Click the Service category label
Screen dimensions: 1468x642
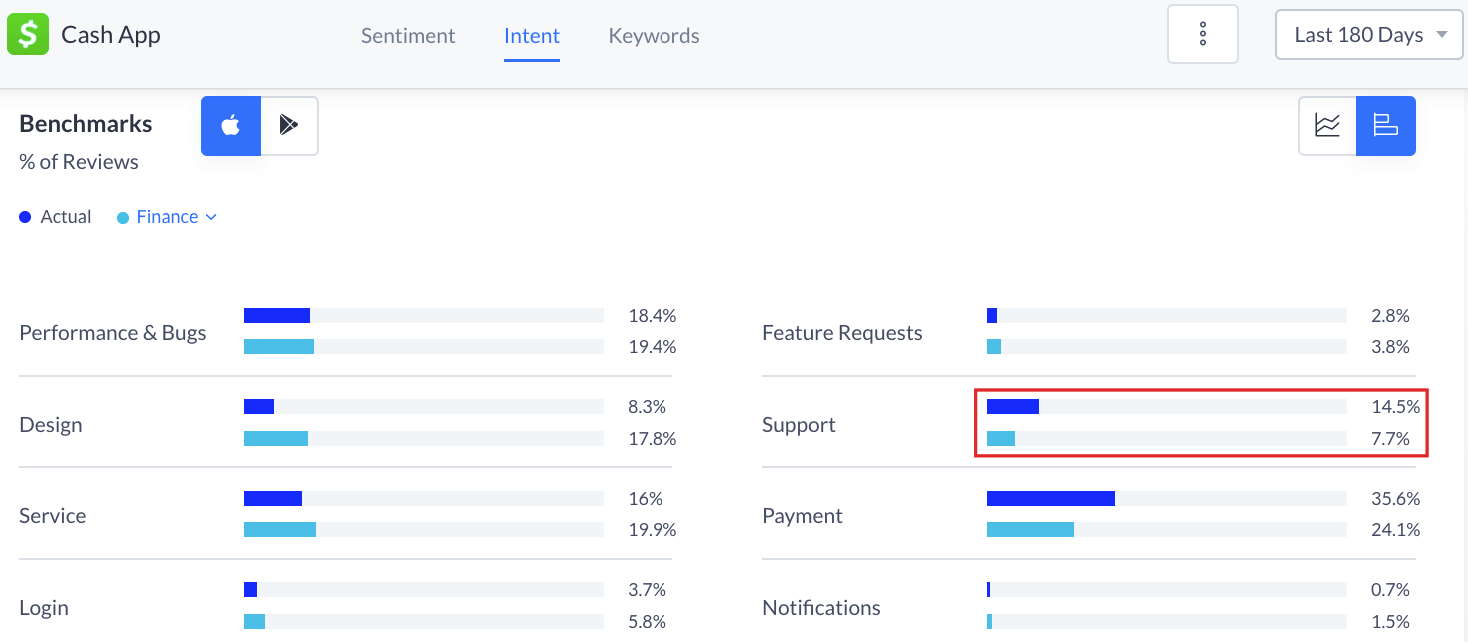point(53,516)
